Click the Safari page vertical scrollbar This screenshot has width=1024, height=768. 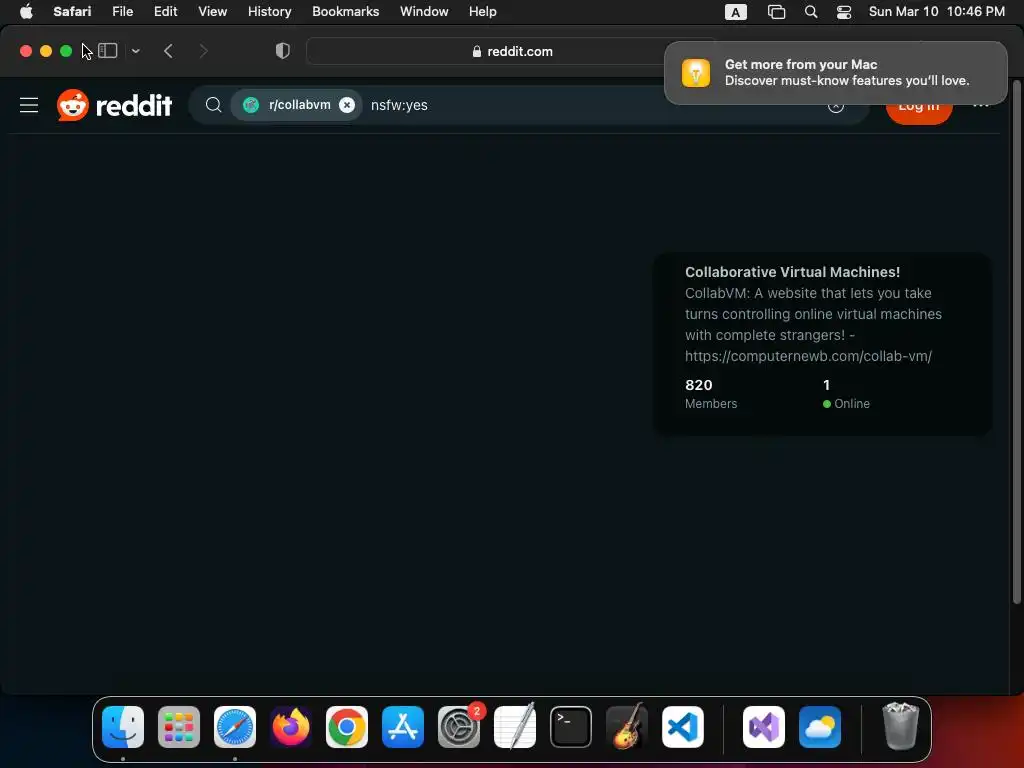pyautogui.click(x=1016, y=342)
